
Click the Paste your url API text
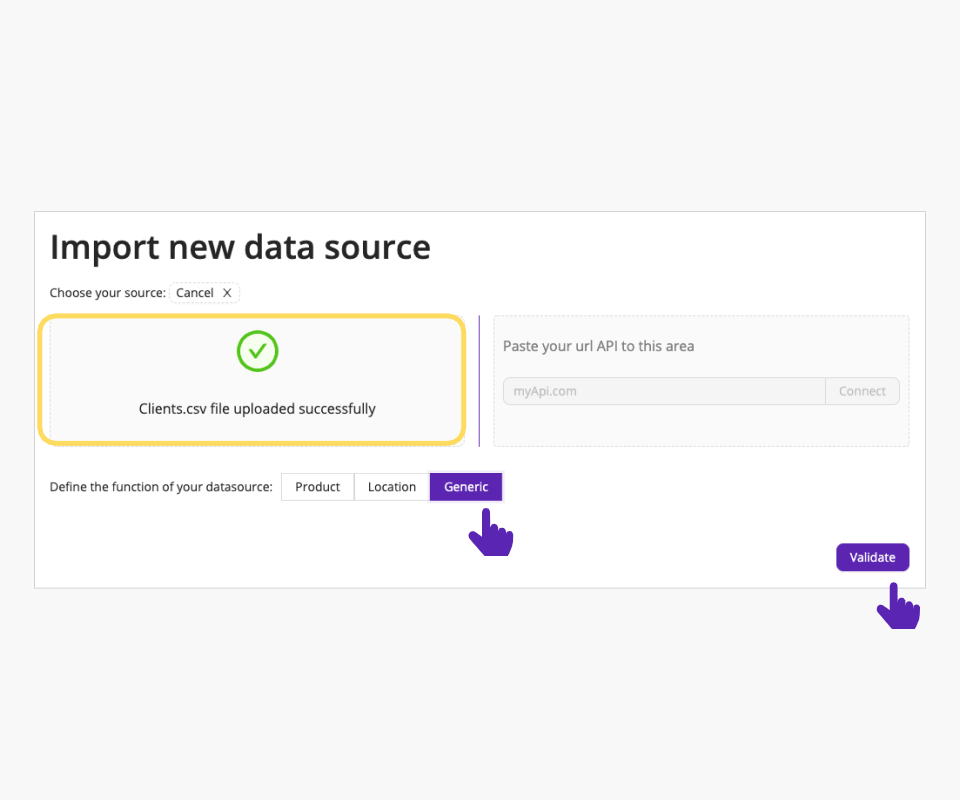pyautogui.click(x=598, y=346)
